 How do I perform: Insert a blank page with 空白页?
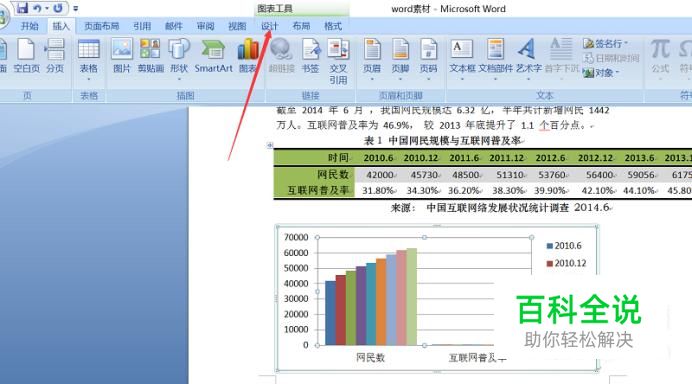pos(26,56)
